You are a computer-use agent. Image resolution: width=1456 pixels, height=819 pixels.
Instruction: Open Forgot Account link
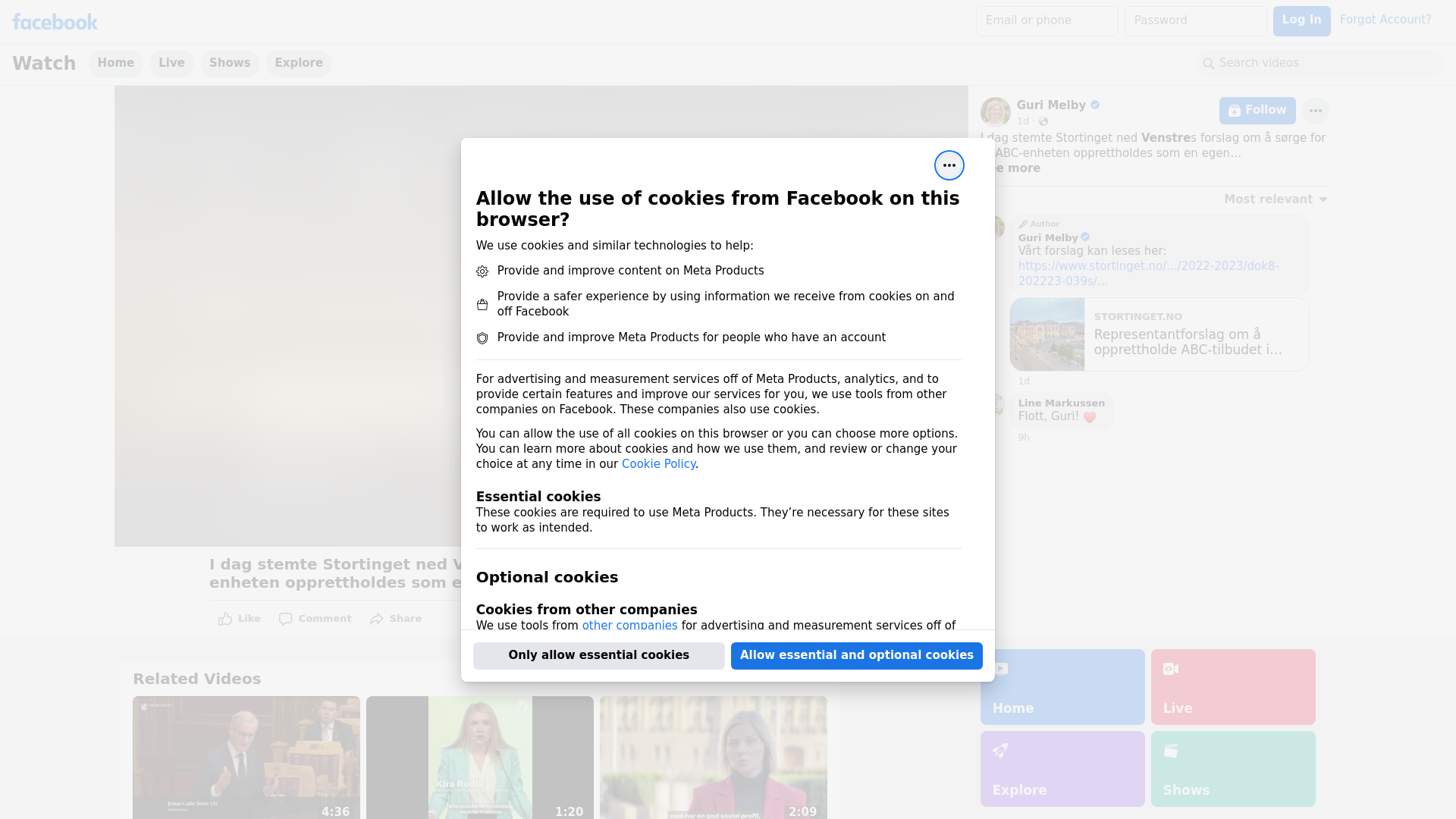pyautogui.click(x=1385, y=20)
